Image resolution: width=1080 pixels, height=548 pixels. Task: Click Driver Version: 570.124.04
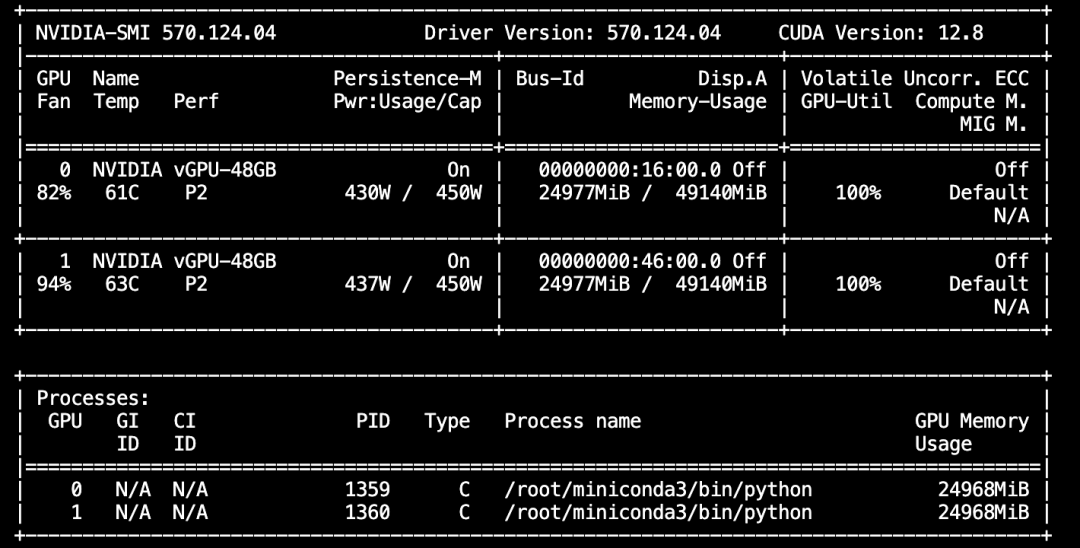point(572,32)
